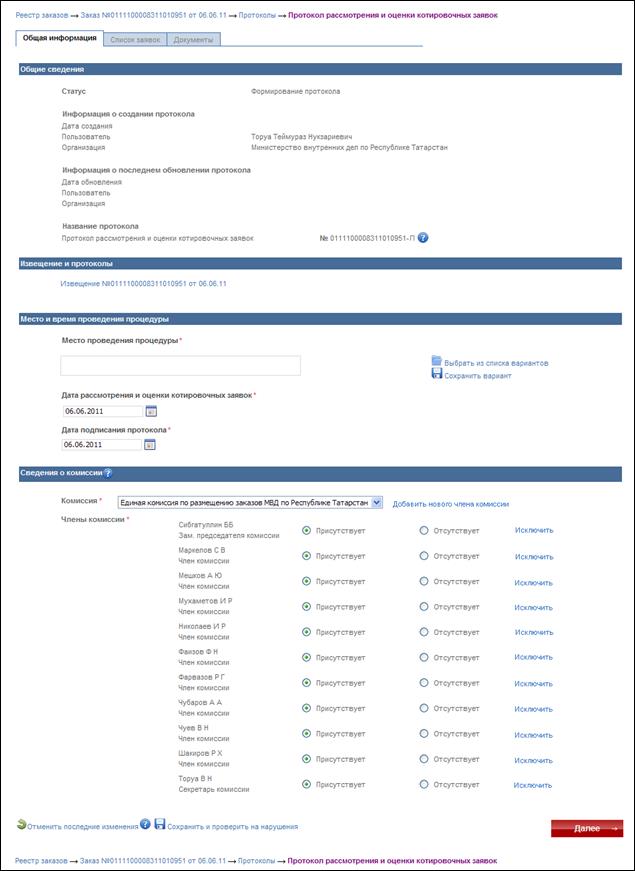
Task: Mark Фаизов Ф Н as Отсутствует
Action: (424, 657)
